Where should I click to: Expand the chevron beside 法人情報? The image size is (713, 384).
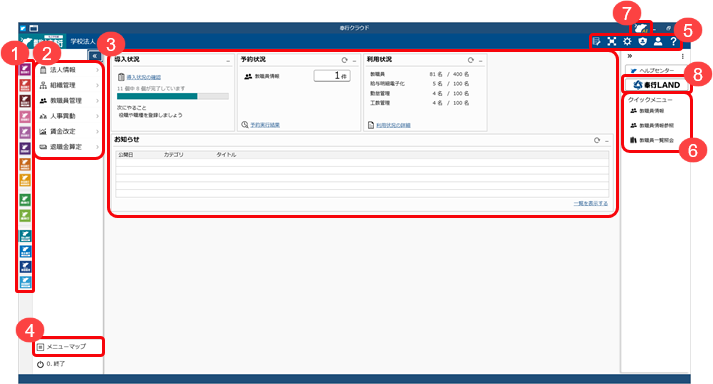click(97, 70)
